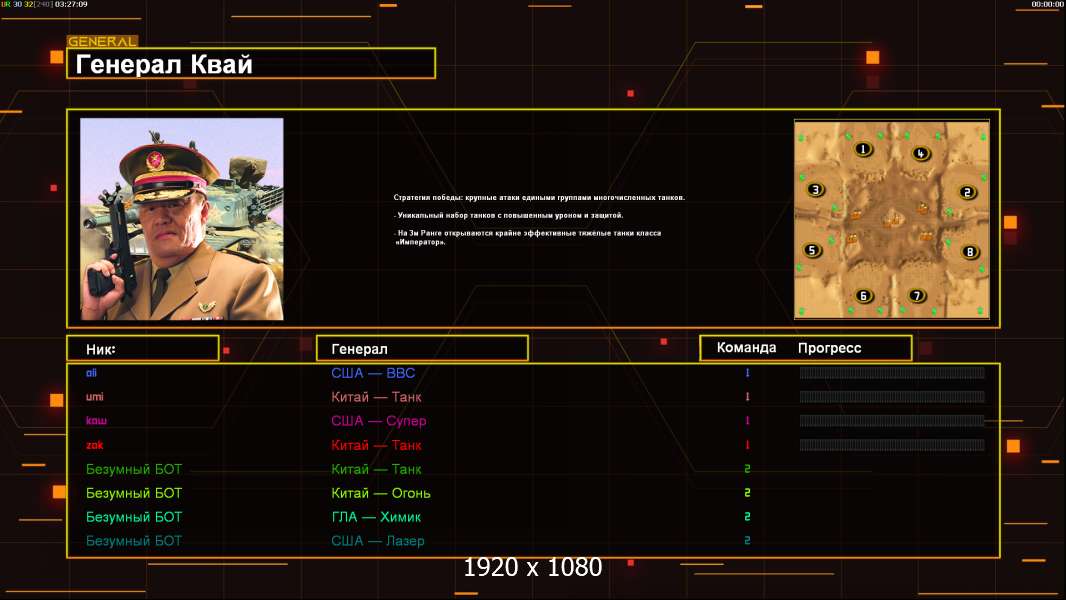Click ail's loading progress bar
The width and height of the screenshot is (1066, 600).
(892, 372)
